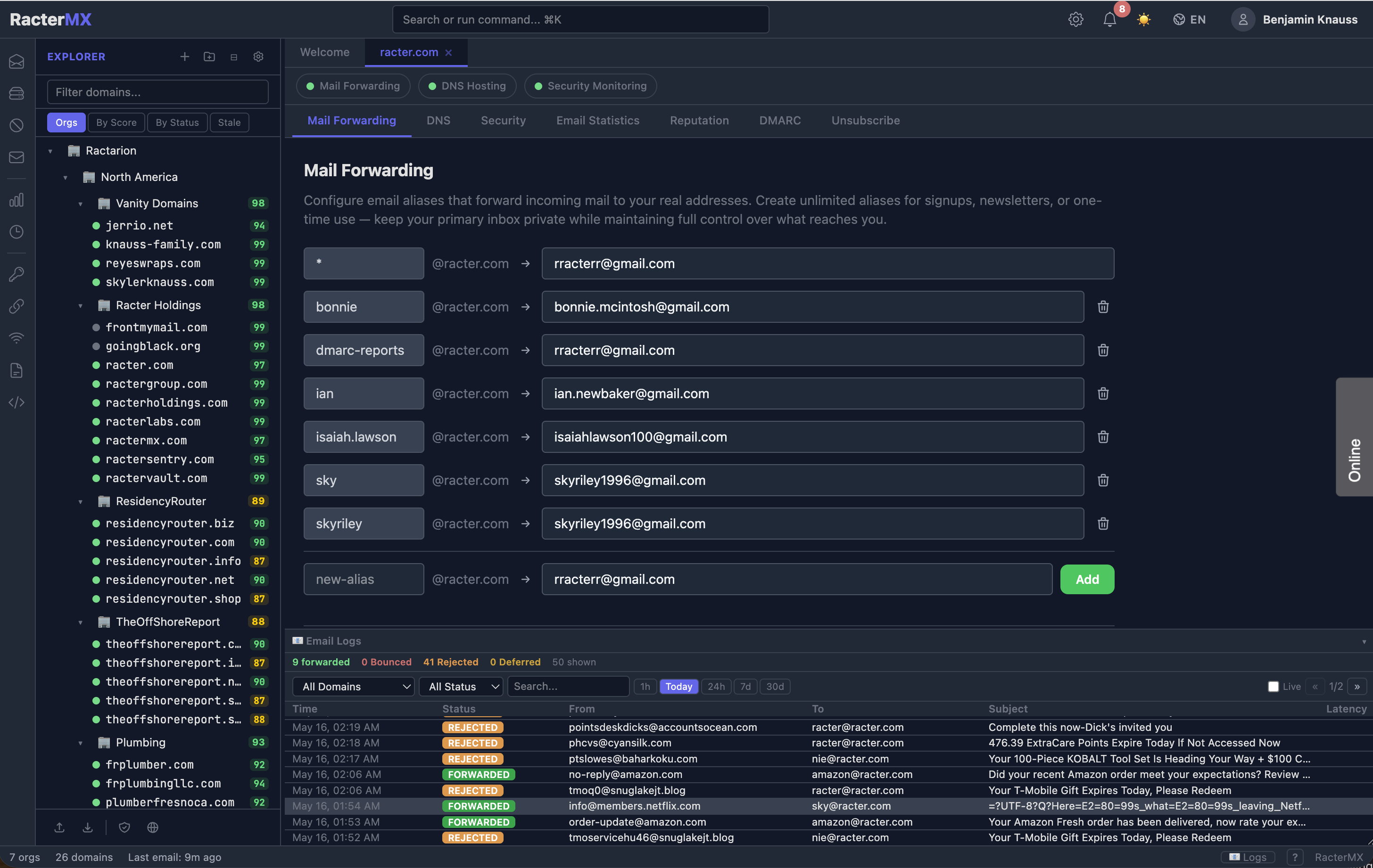Viewport: 1373px width, 868px height.
Task: Select the Orgs grouping filter
Action: click(x=66, y=123)
